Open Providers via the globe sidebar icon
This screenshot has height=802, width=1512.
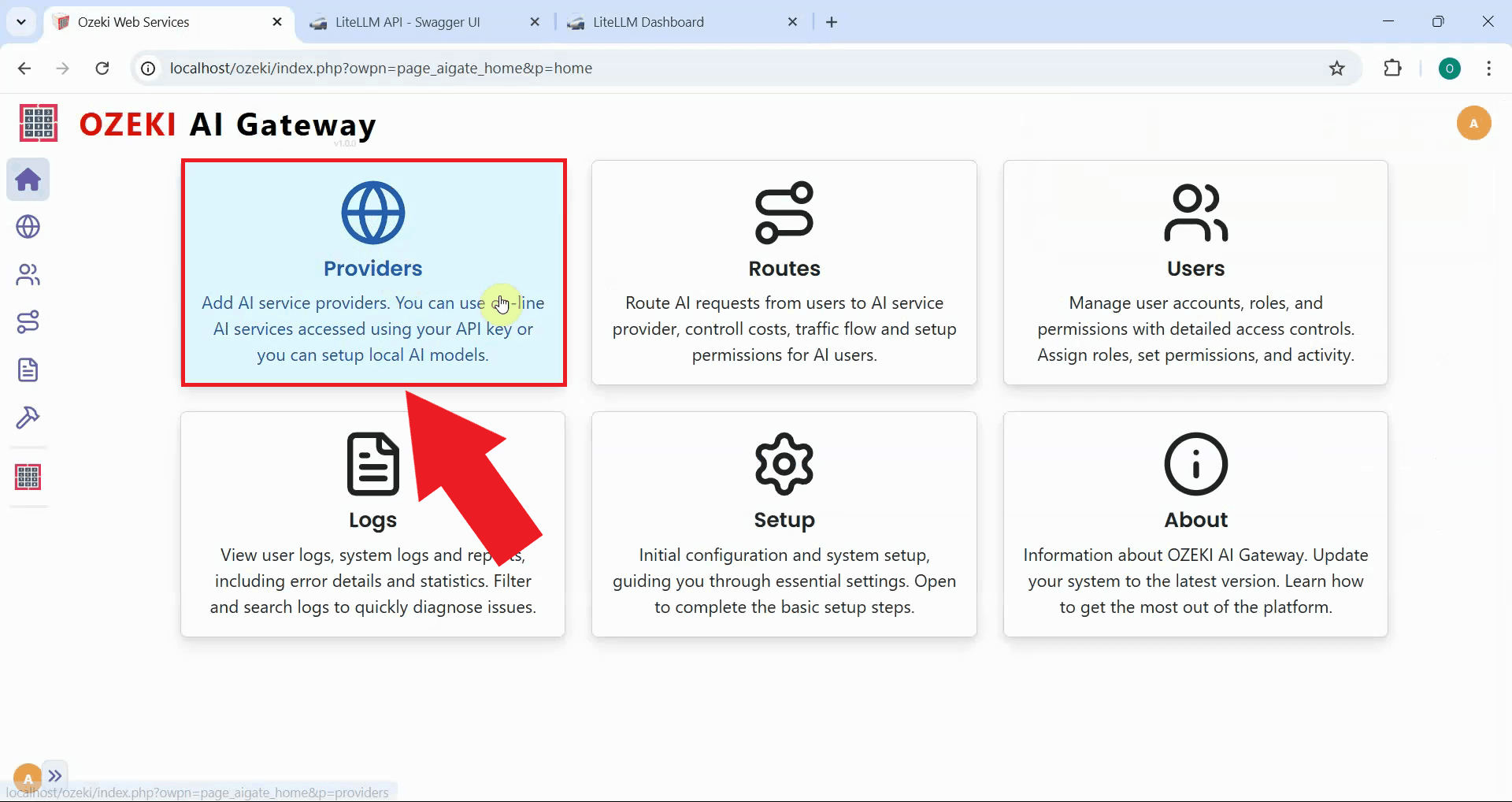click(x=28, y=227)
